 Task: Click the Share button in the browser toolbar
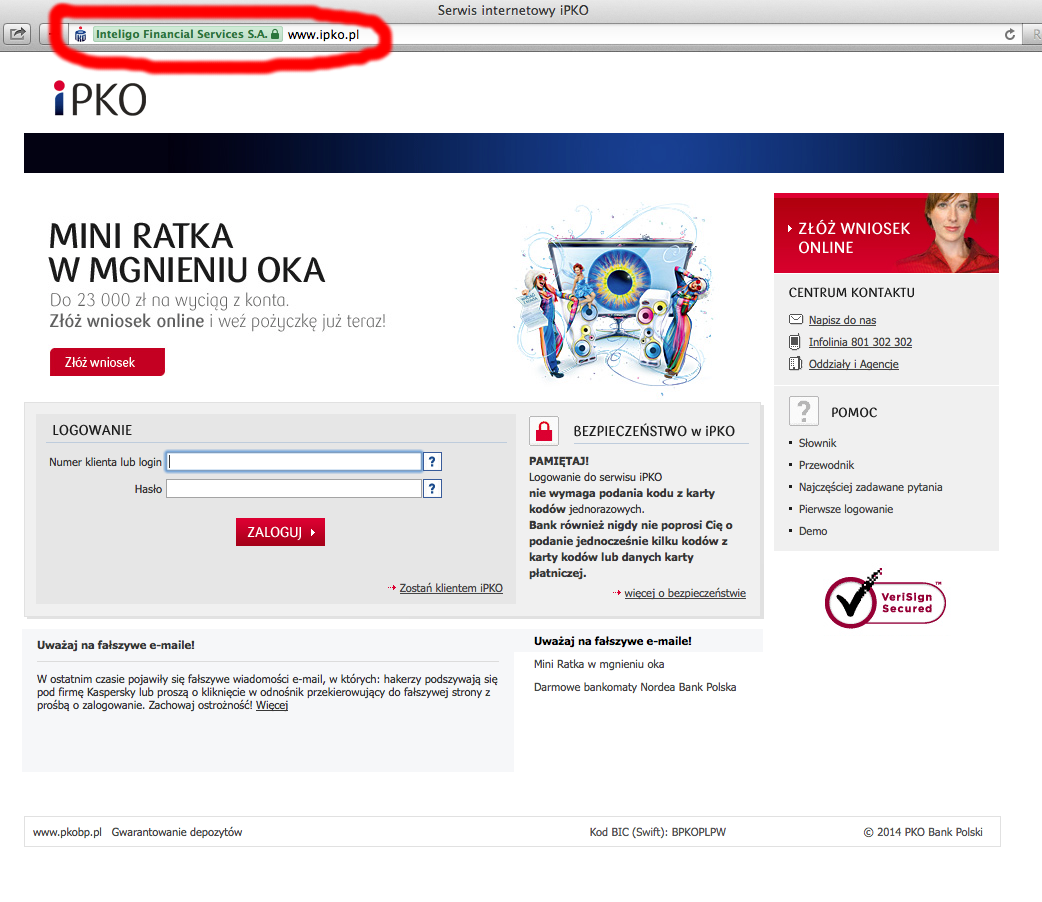[17, 34]
